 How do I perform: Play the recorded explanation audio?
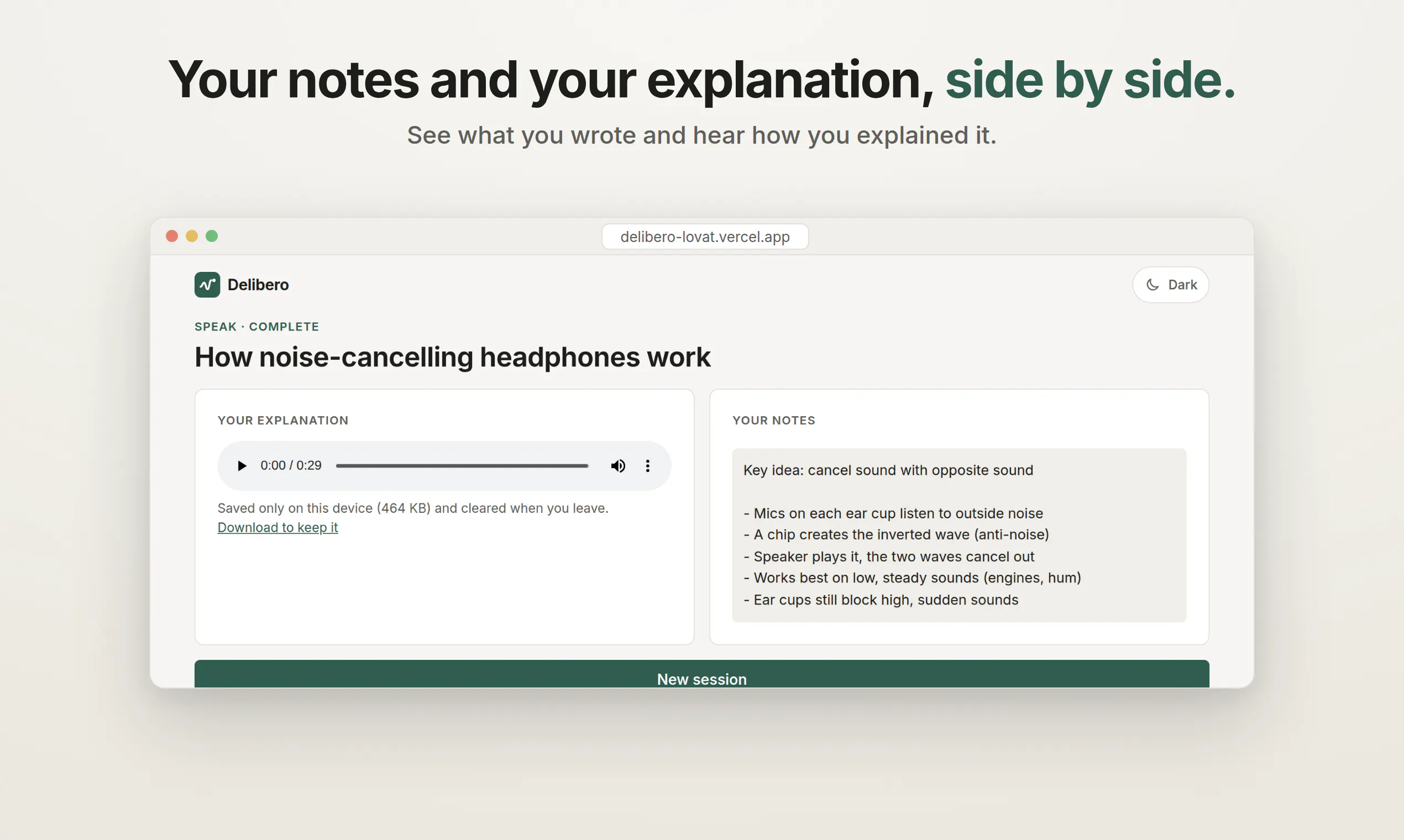[242, 466]
